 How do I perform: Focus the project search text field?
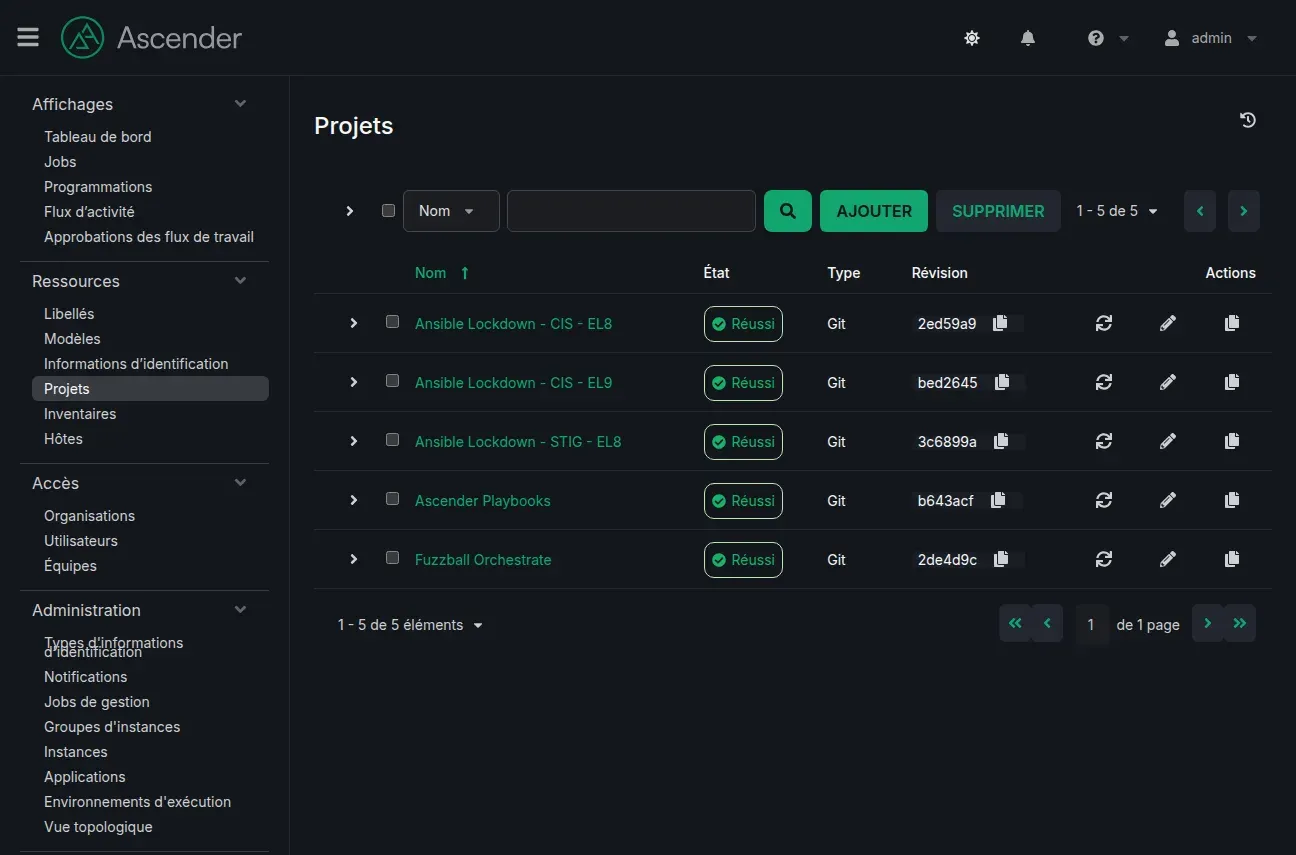[631, 211]
